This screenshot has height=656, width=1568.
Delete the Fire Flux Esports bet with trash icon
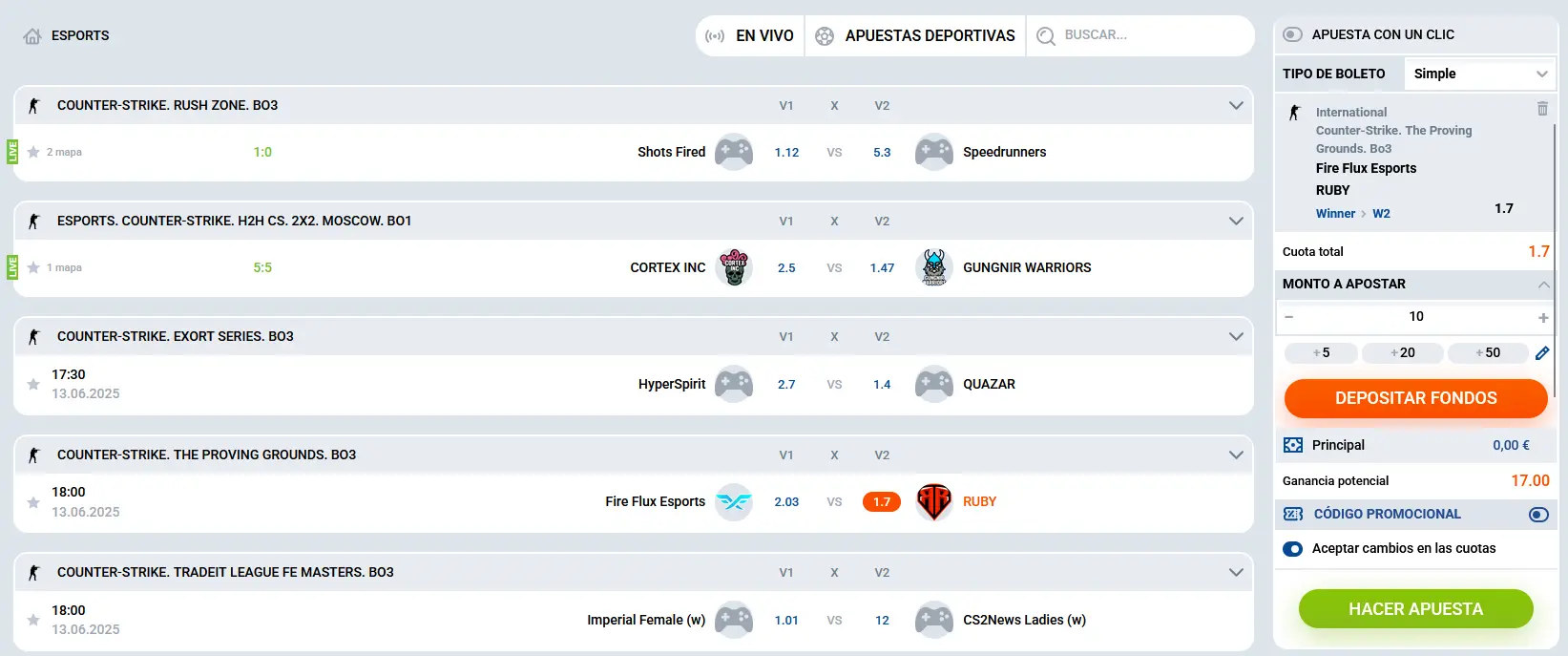click(x=1542, y=109)
